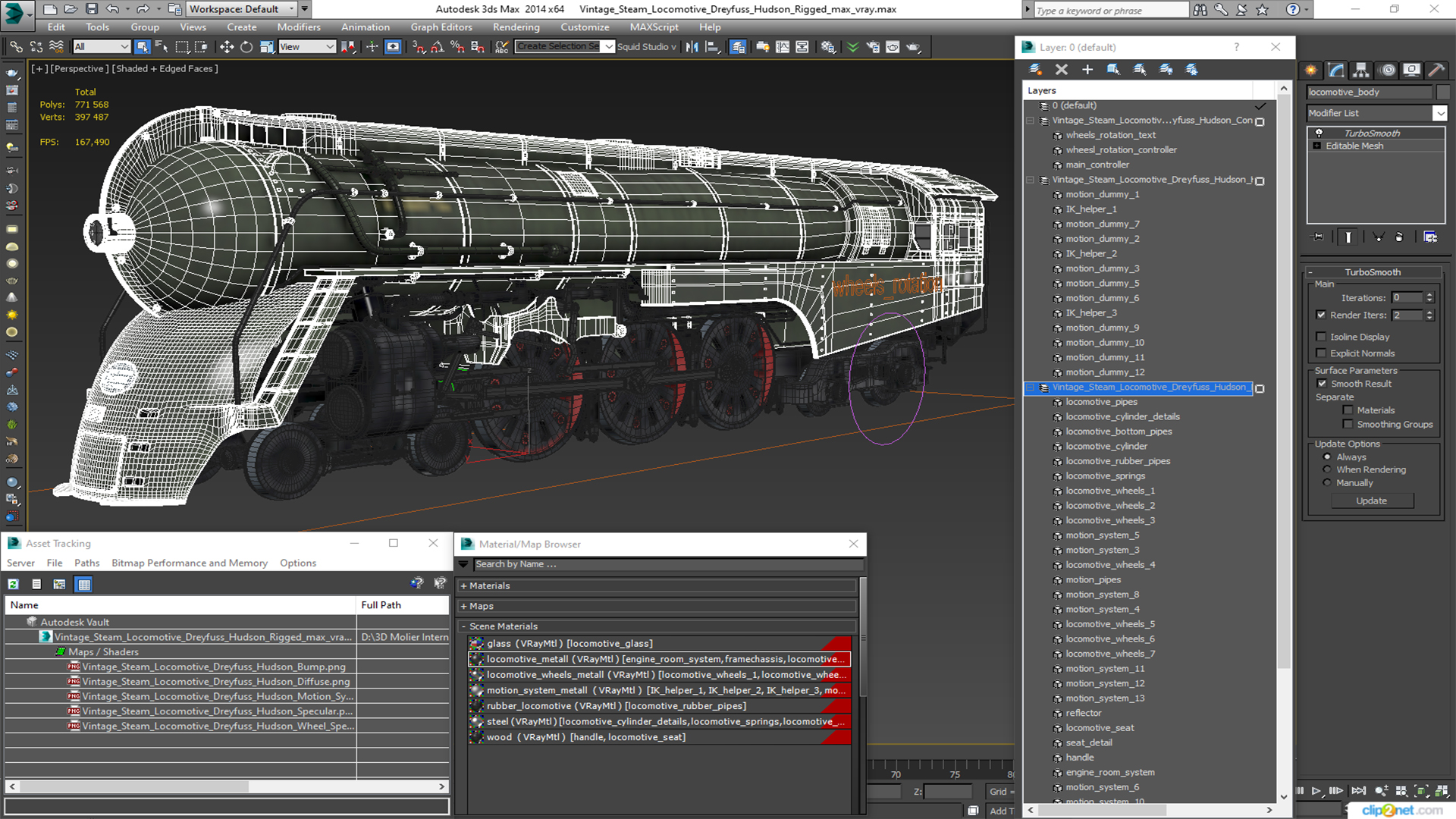
Task: Open the Modifiers menu
Action: tap(299, 27)
